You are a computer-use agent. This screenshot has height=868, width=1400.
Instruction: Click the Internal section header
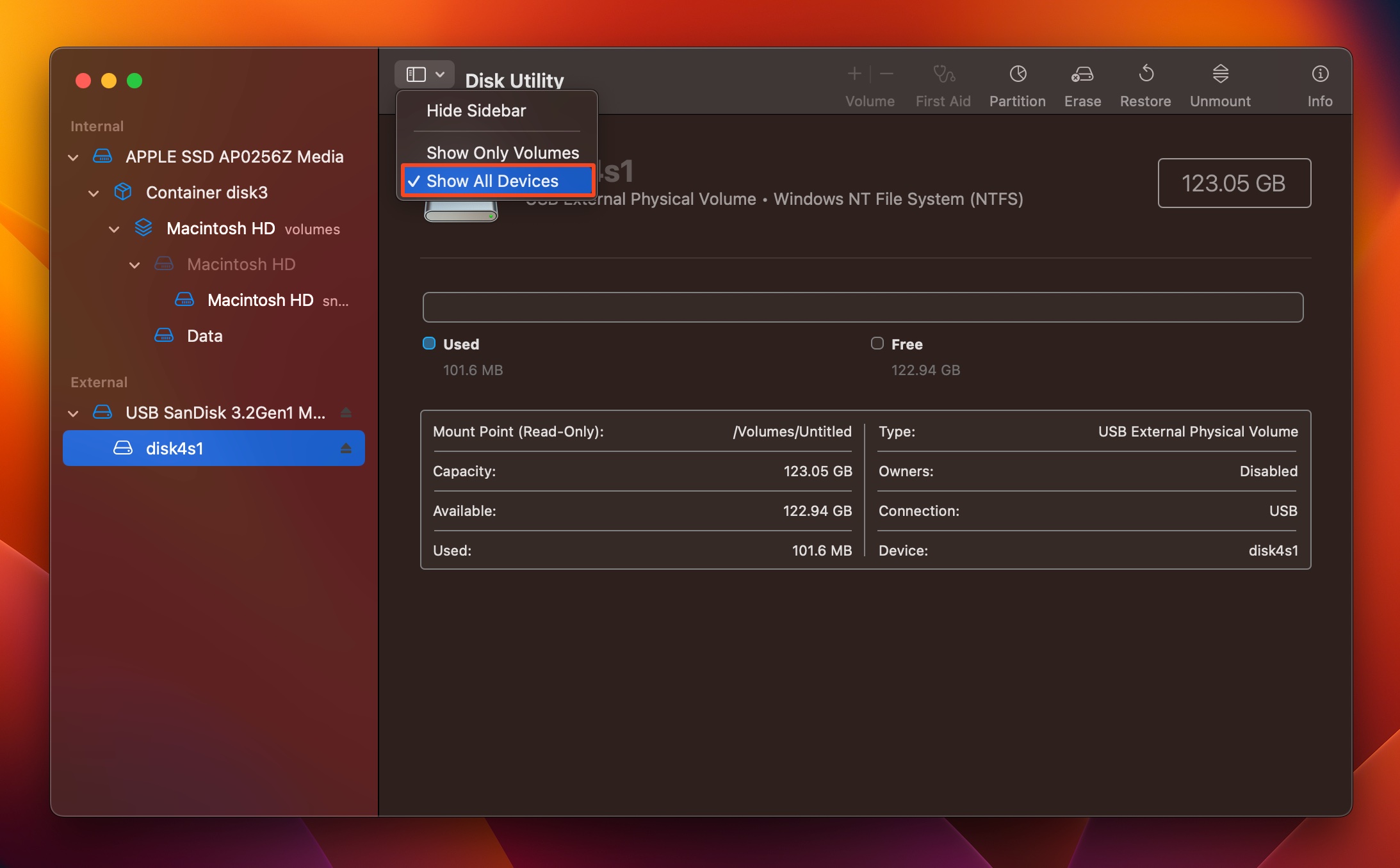tap(97, 126)
